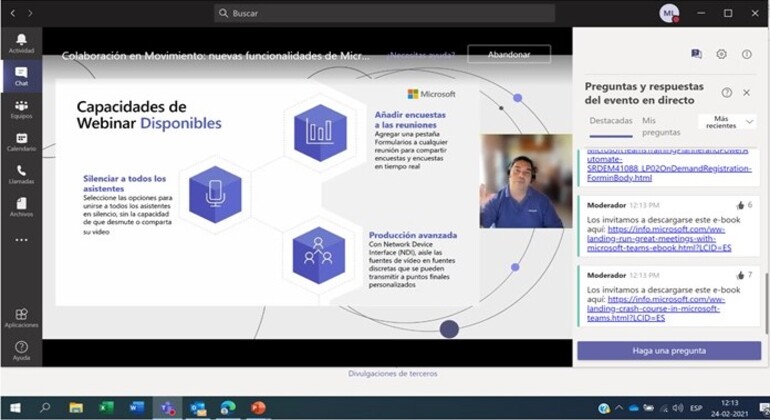Go forward with the right arrow

click(x=30, y=13)
